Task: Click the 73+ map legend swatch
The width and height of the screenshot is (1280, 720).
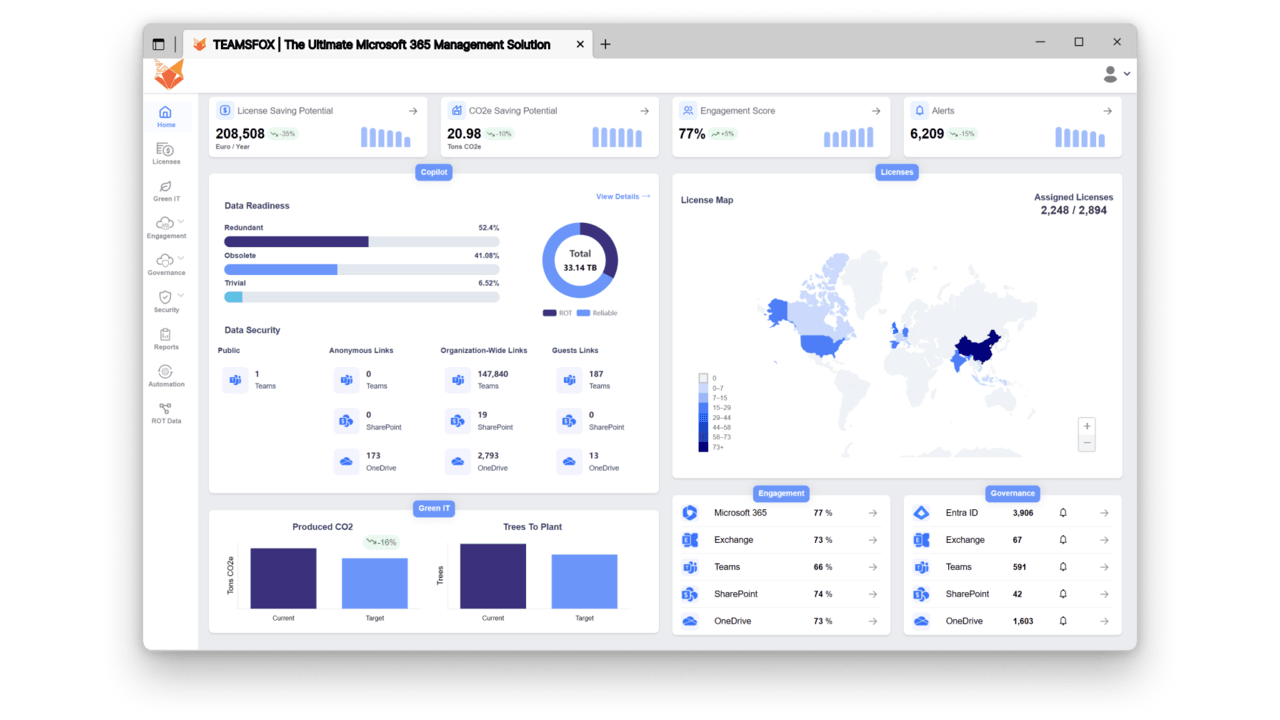Action: pyautogui.click(x=703, y=447)
